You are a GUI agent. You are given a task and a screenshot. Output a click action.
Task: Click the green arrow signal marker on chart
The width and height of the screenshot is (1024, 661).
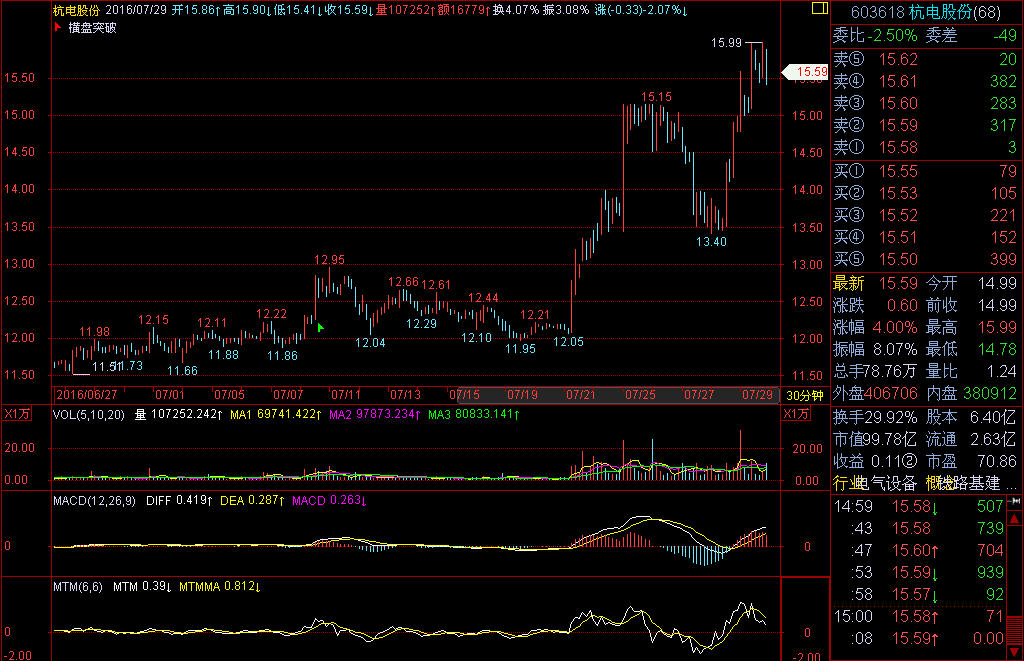point(320,327)
